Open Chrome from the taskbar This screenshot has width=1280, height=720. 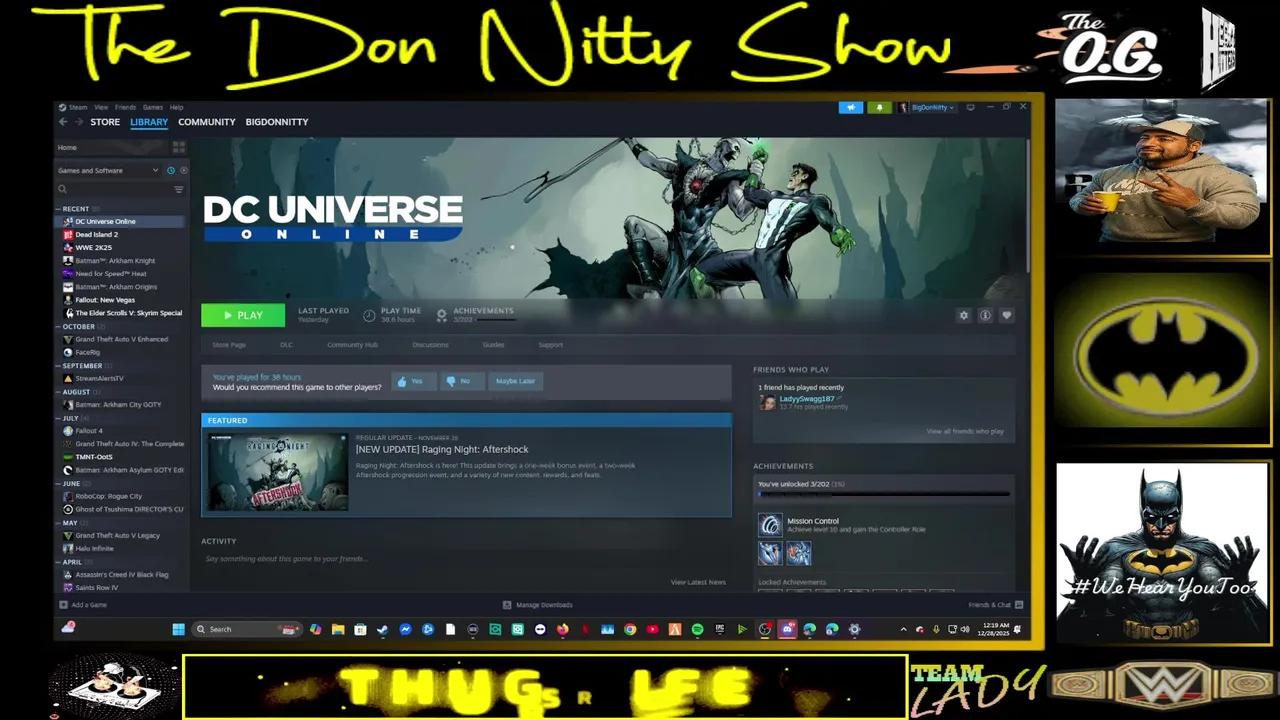coord(630,629)
